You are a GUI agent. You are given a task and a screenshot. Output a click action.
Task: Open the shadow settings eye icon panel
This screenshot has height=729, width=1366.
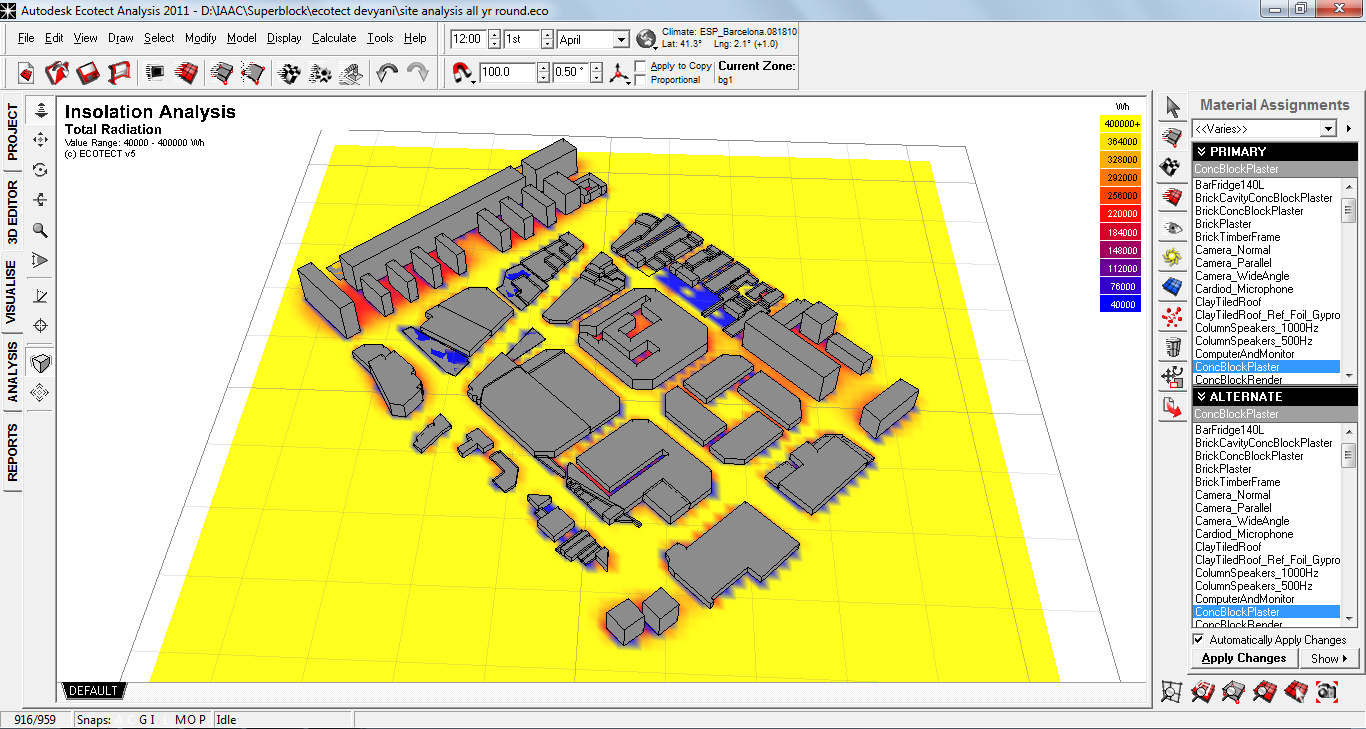1173,228
